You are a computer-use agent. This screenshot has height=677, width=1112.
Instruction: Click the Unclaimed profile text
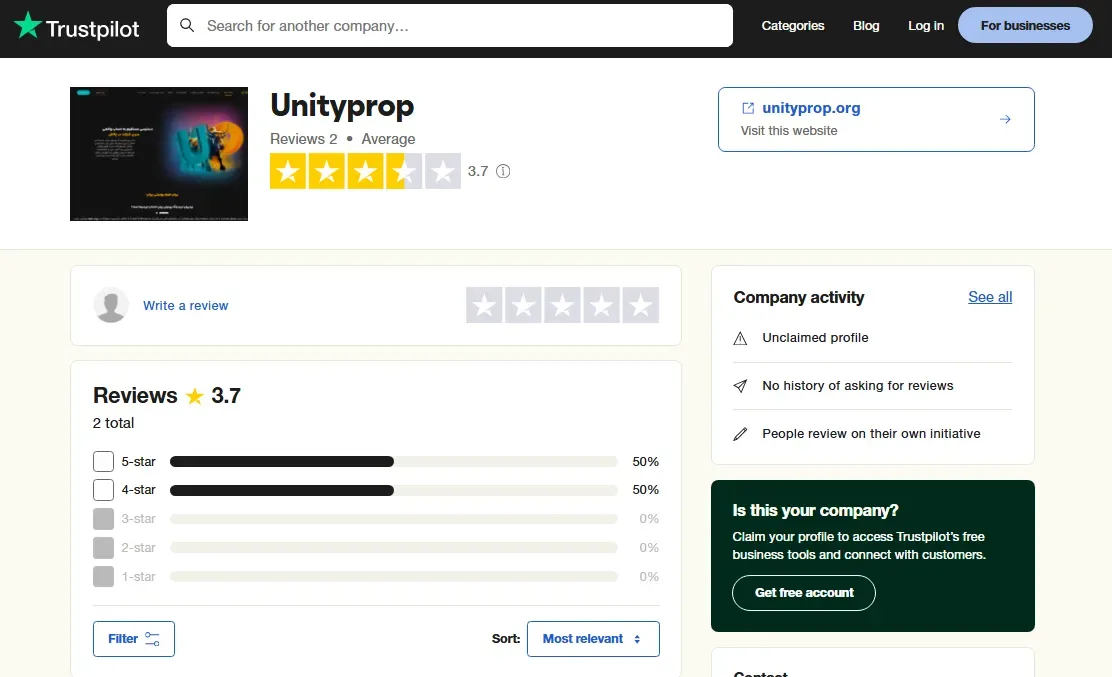816,337
